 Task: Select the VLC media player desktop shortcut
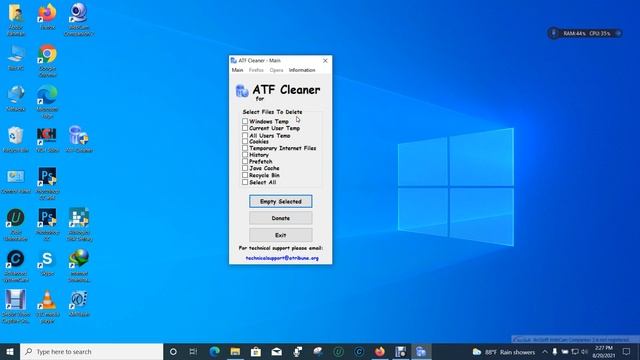click(47, 307)
